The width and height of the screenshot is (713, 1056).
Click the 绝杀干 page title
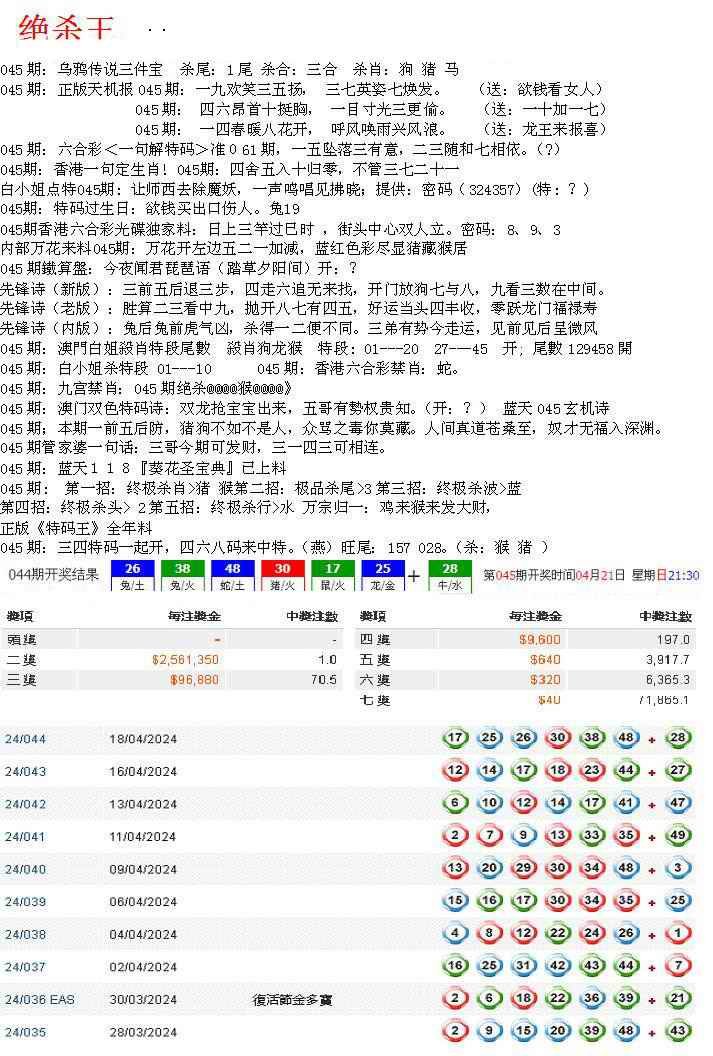click(67, 29)
